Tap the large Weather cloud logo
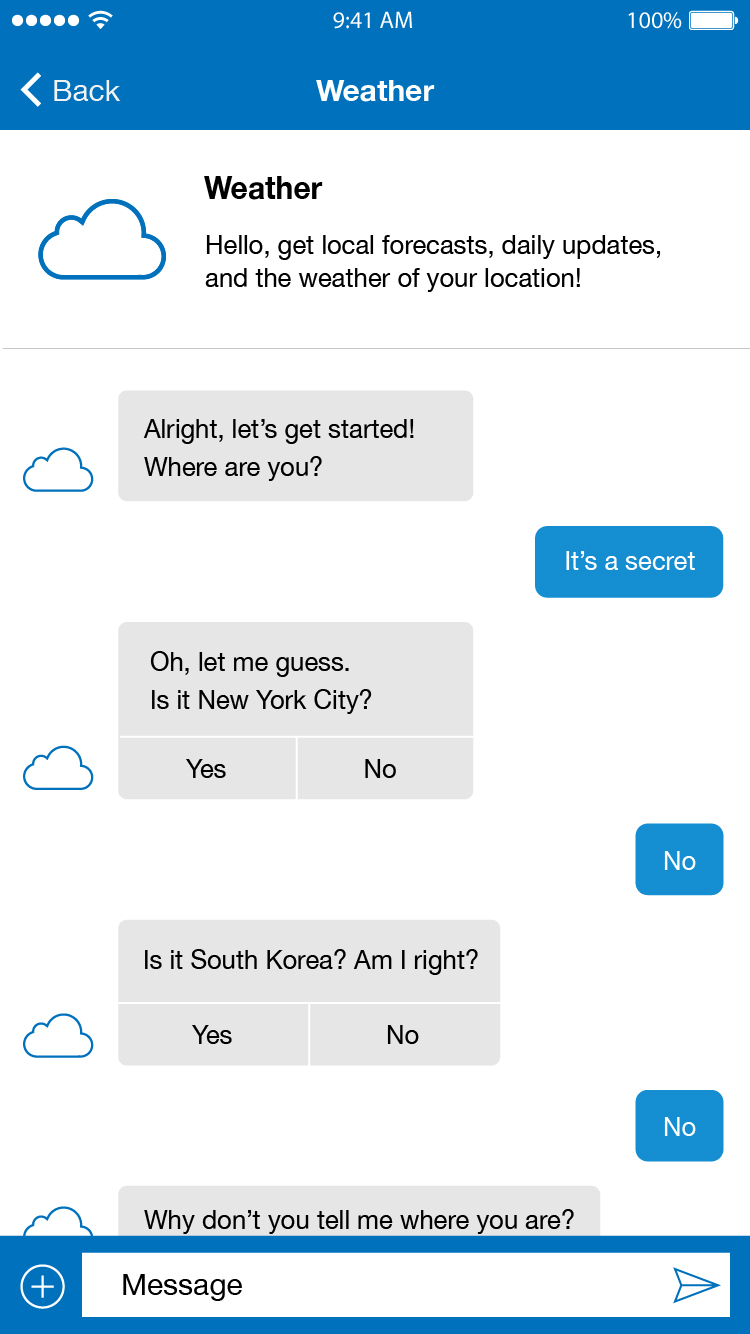The height and width of the screenshot is (1334, 750). pyautogui.click(x=102, y=240)
